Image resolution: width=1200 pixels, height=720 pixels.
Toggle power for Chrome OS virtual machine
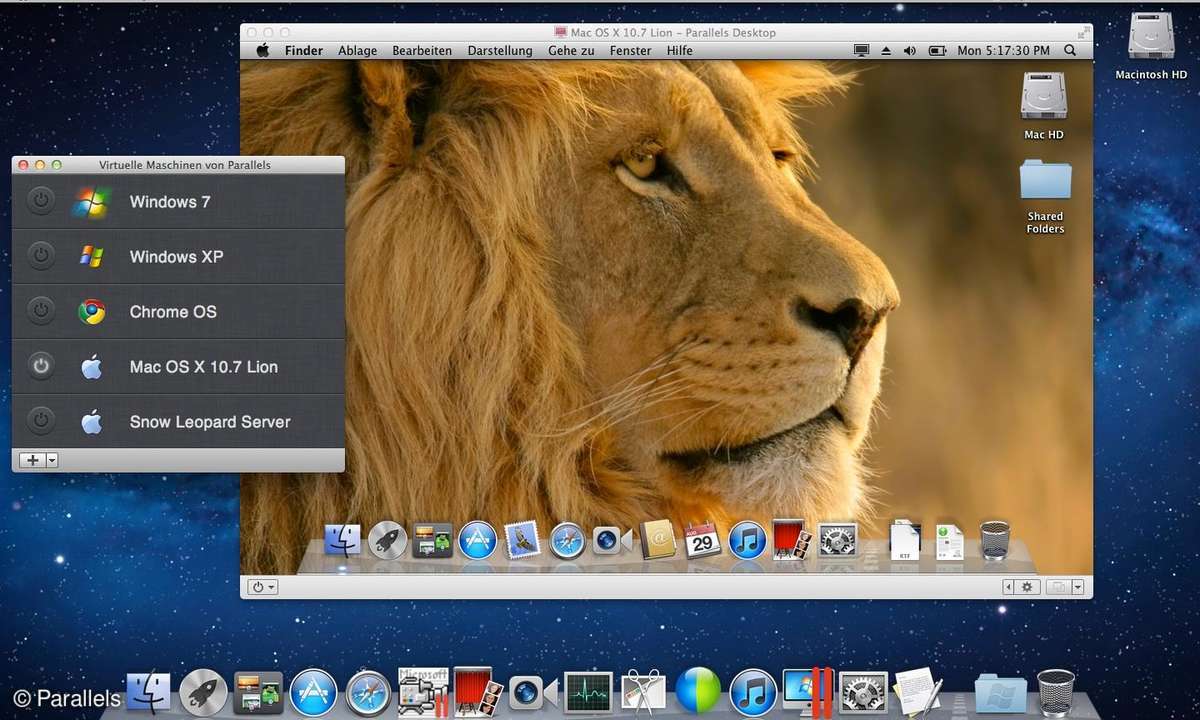(40, 312)
